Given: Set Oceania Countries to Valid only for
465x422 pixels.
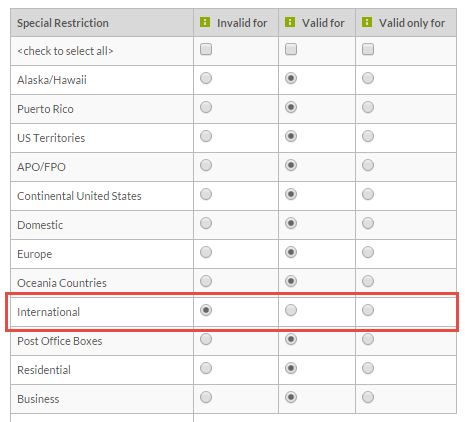Looking at the screenshot, I should pos(368,281).
